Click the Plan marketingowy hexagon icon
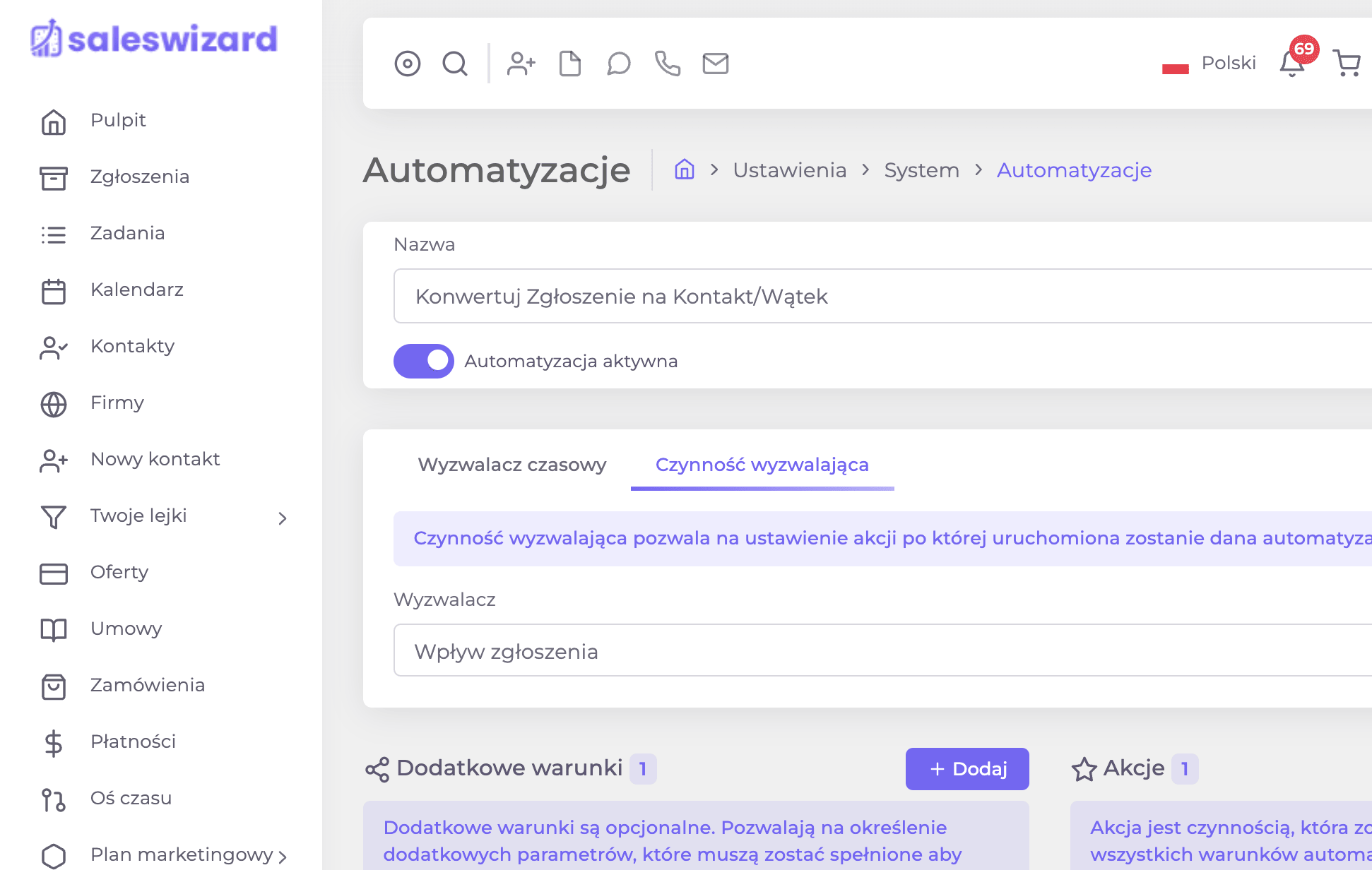Image resolution: width=1372 pixels, height=870 pixels. (54, 856)
